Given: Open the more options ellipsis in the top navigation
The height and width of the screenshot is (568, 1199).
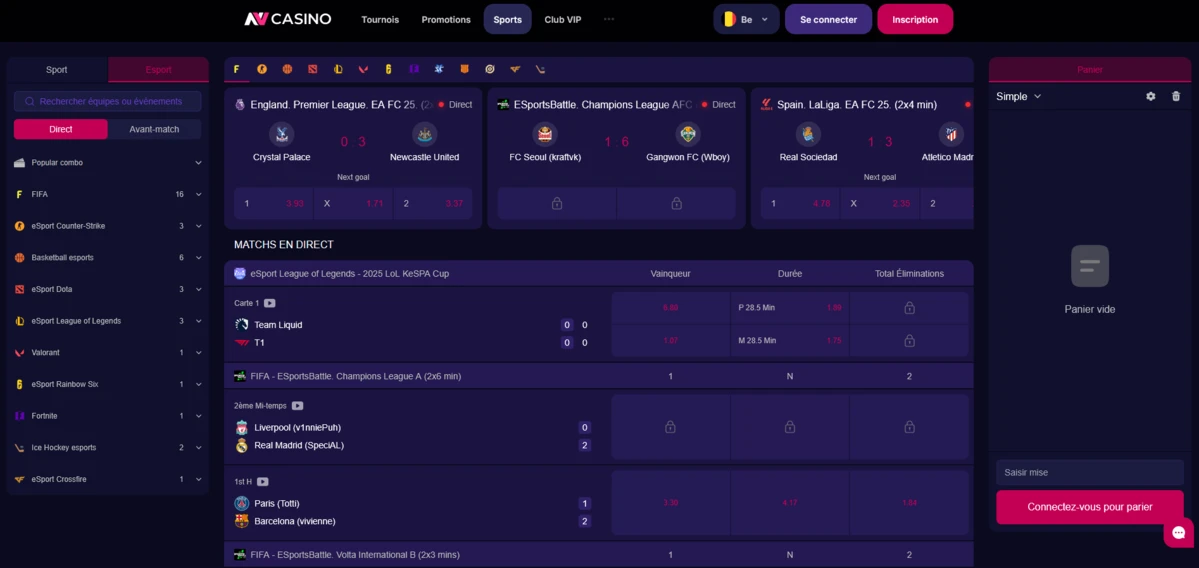Looking at the screenshot, I should tap(609, 19).
